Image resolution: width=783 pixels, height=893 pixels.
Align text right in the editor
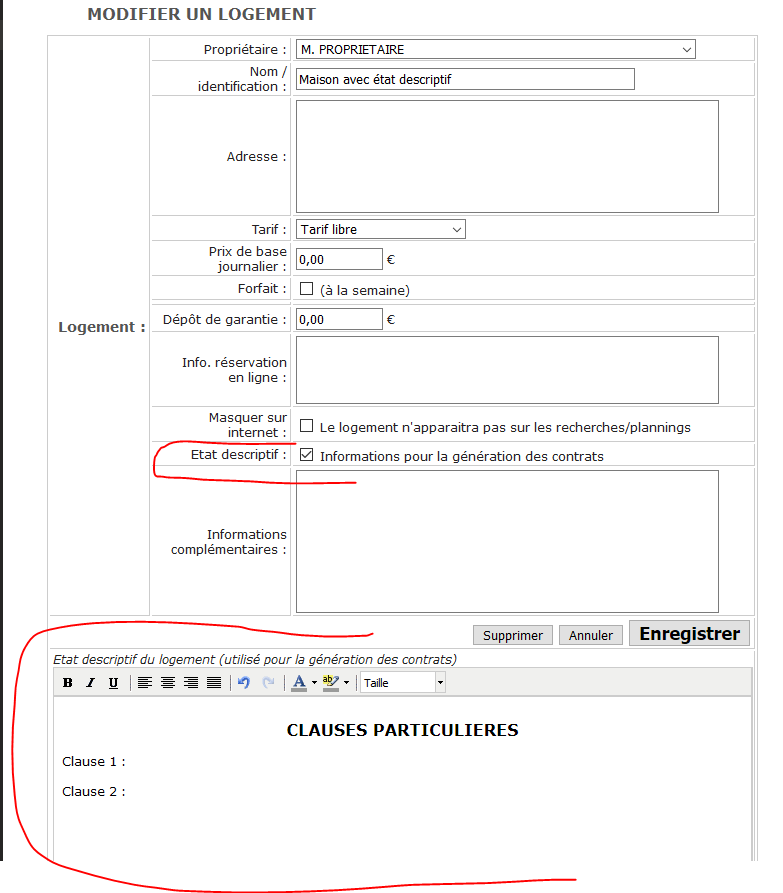coord(191,682)
